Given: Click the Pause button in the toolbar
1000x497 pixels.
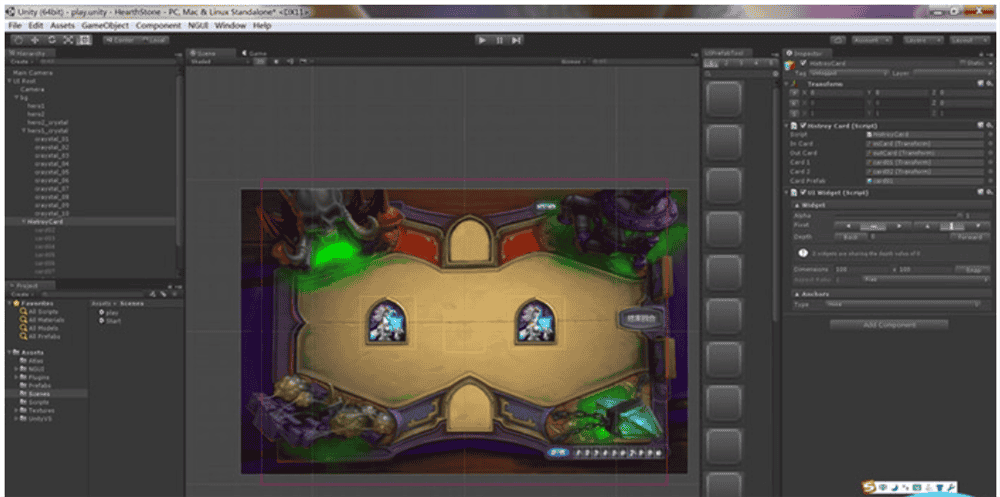Looking at the screenshot, I should pos(499,40).
